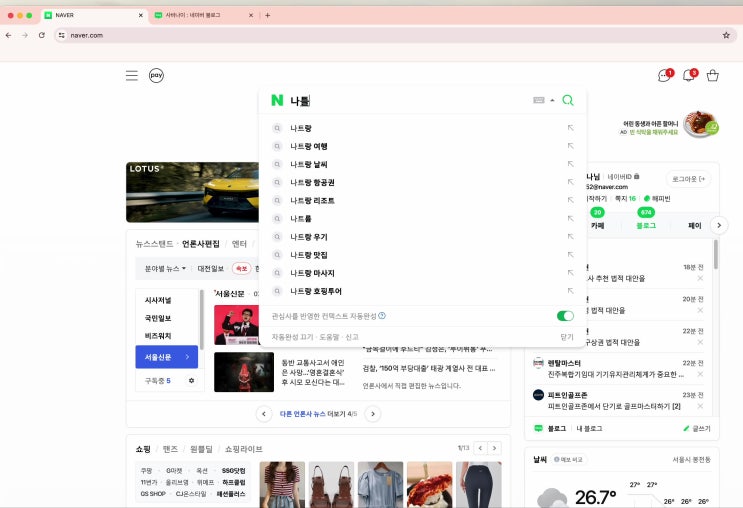Collapse autocomplete with the arrow beside keyboard
The image size is (743, 508).
point(552,100)
